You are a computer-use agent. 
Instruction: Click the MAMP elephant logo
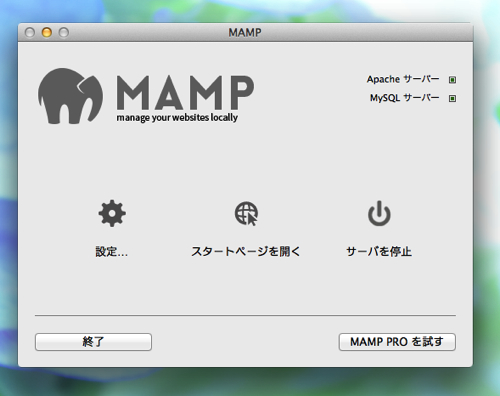(x=70, y=96)
